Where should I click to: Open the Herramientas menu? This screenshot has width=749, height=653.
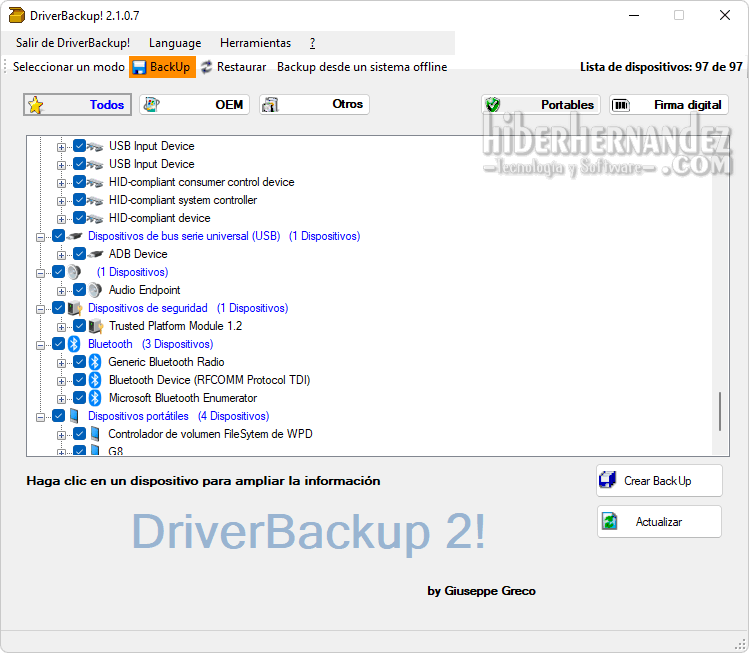click(256, 43)
